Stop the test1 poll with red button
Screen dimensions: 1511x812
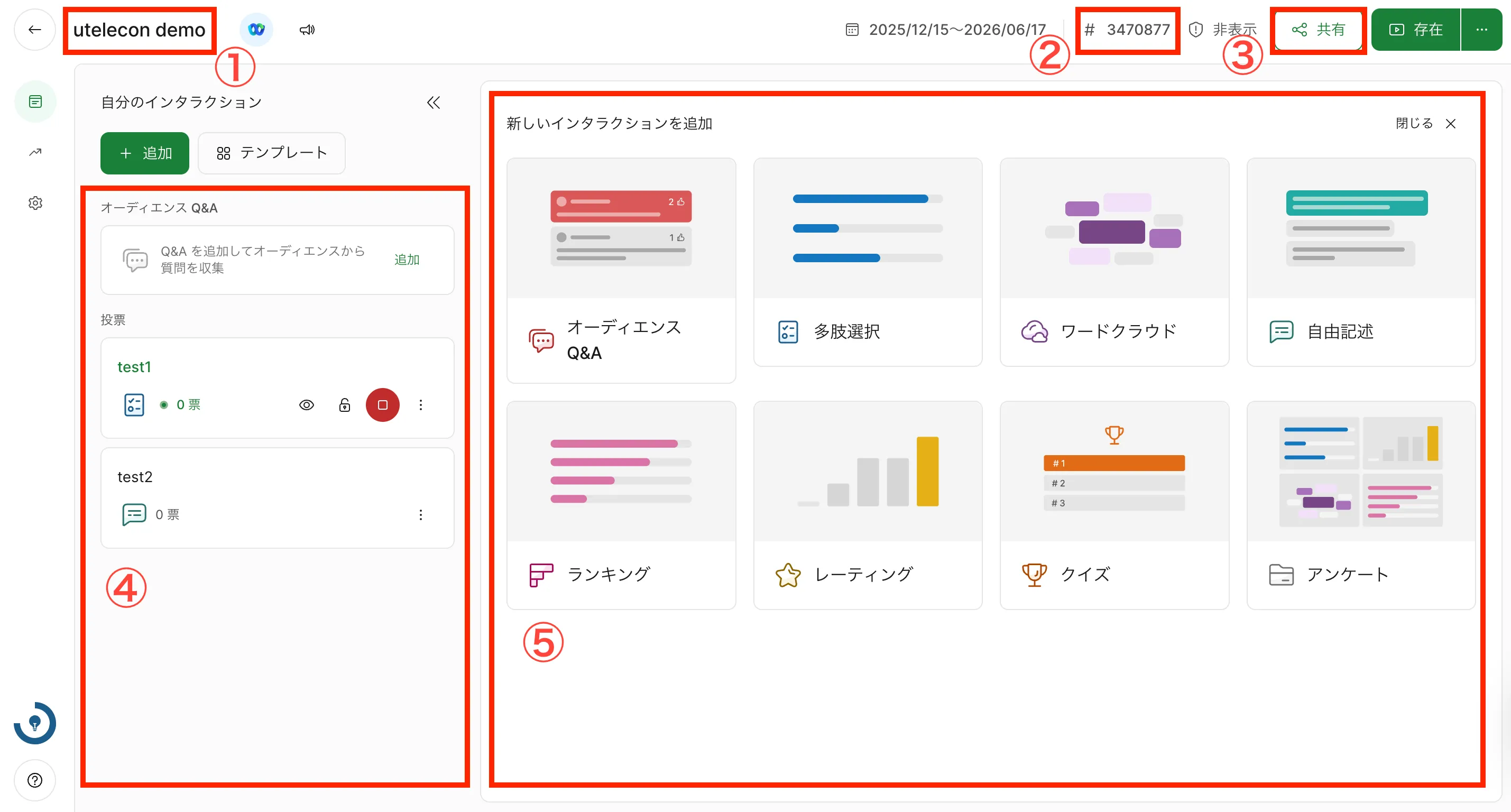(382, 404)
